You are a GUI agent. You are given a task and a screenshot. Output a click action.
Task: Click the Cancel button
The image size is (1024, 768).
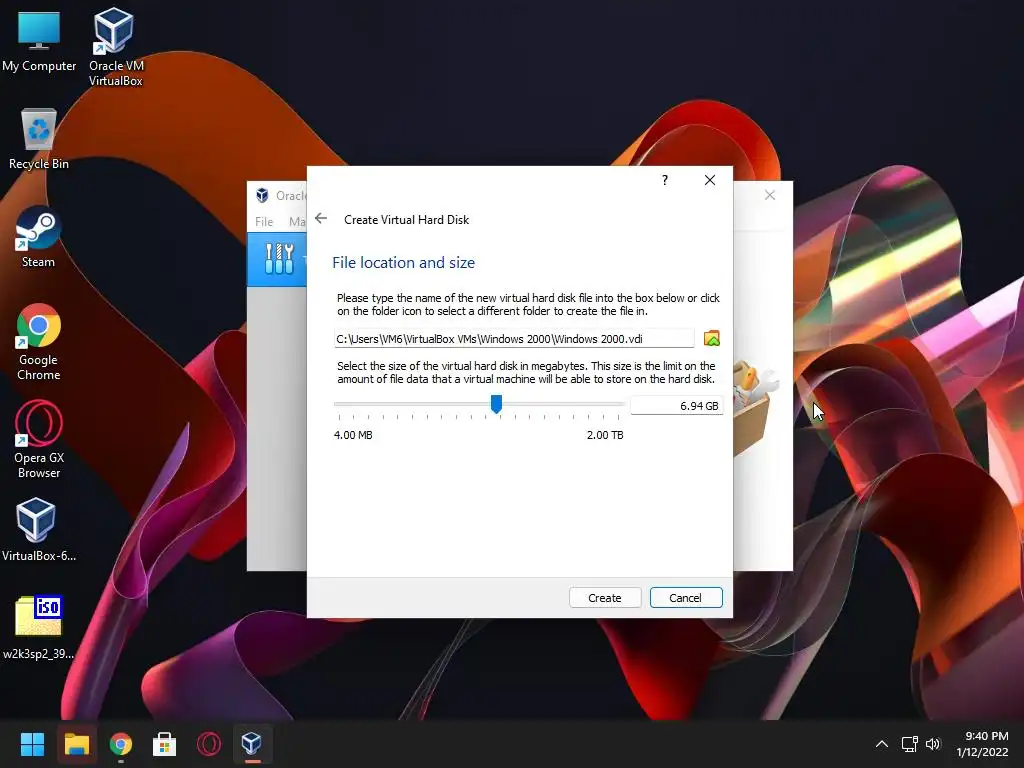pos(686,598)
